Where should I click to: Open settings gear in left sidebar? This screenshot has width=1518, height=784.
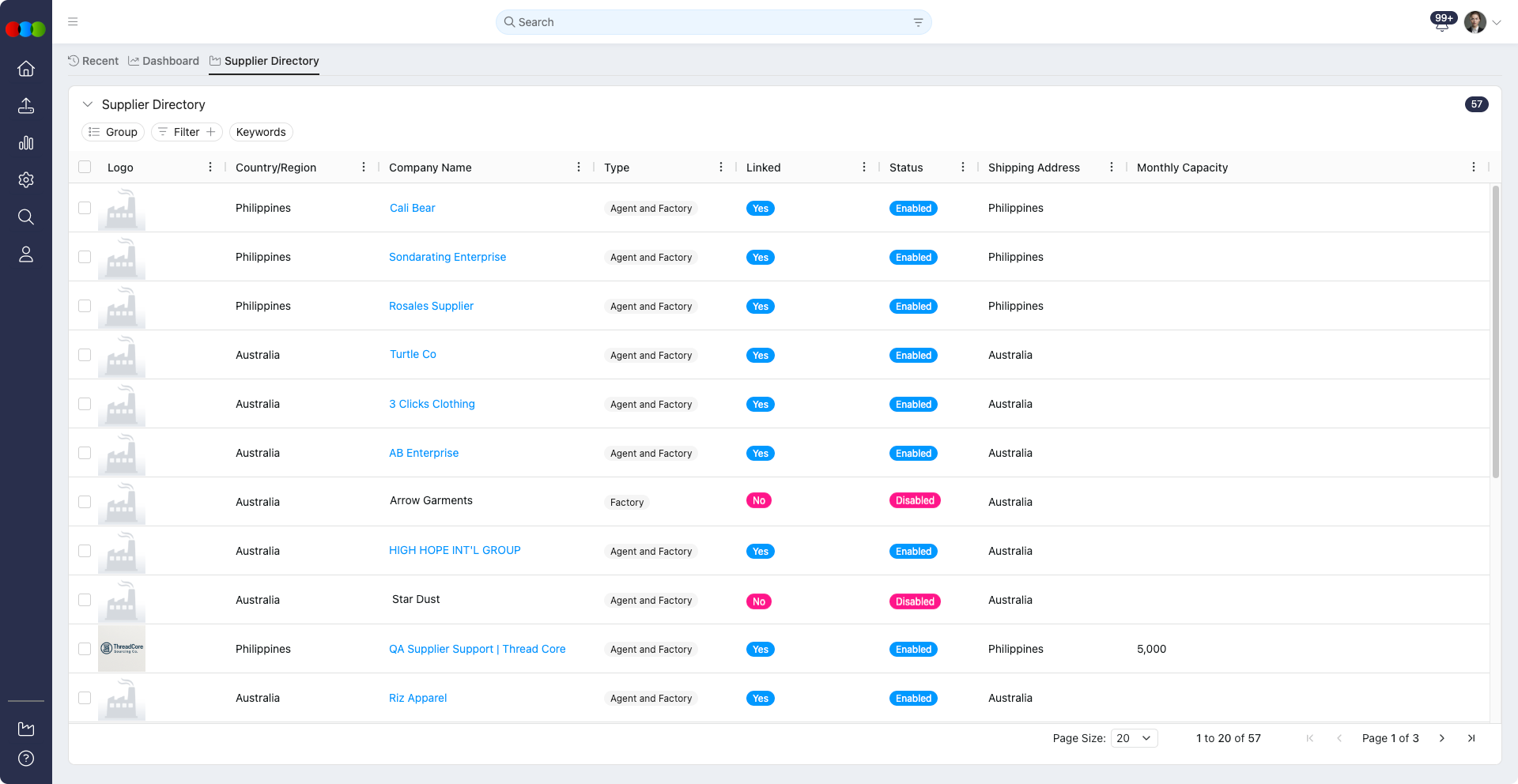[26, 180]
